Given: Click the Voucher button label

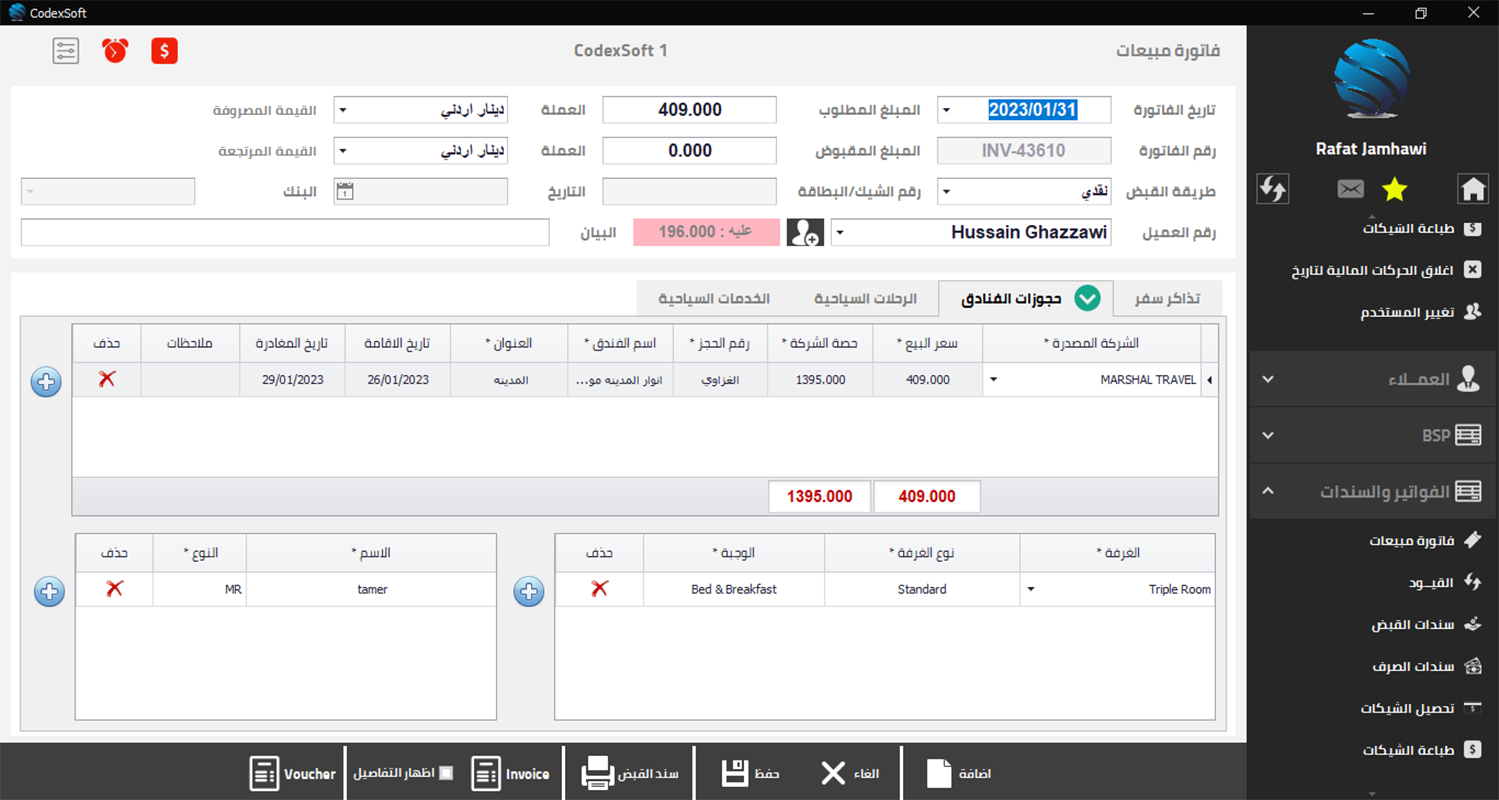Looking at the screenshot, I should tap(310, 774).
